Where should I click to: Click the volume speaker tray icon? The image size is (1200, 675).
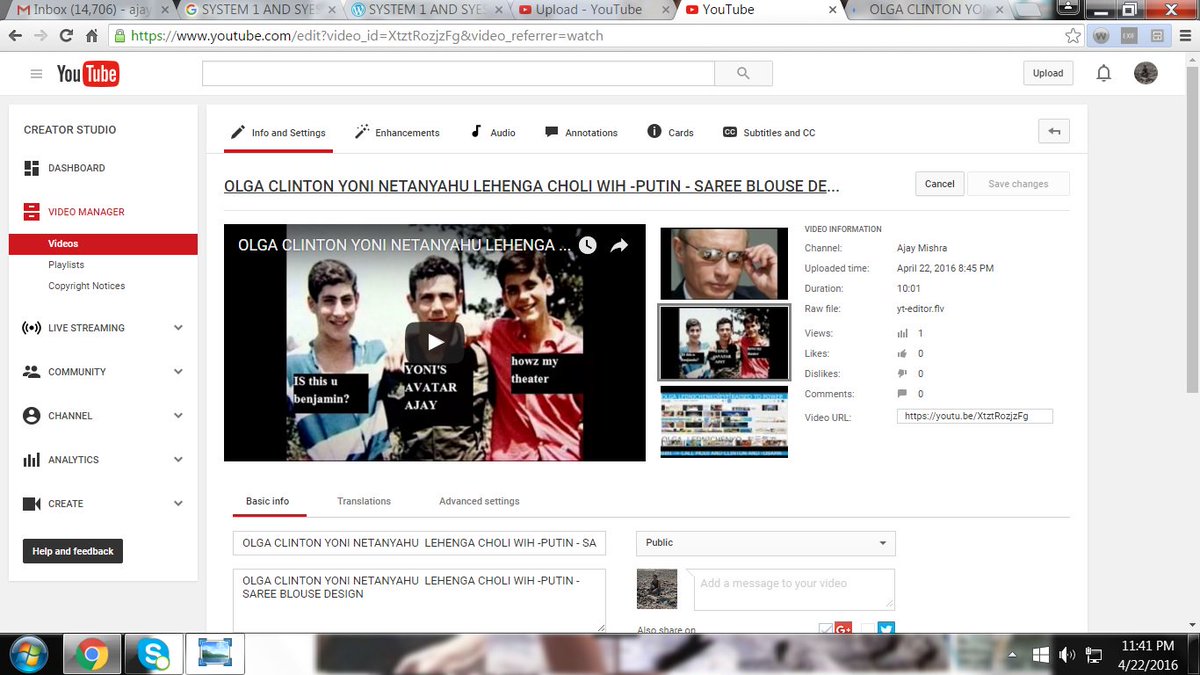(1067, 654)
